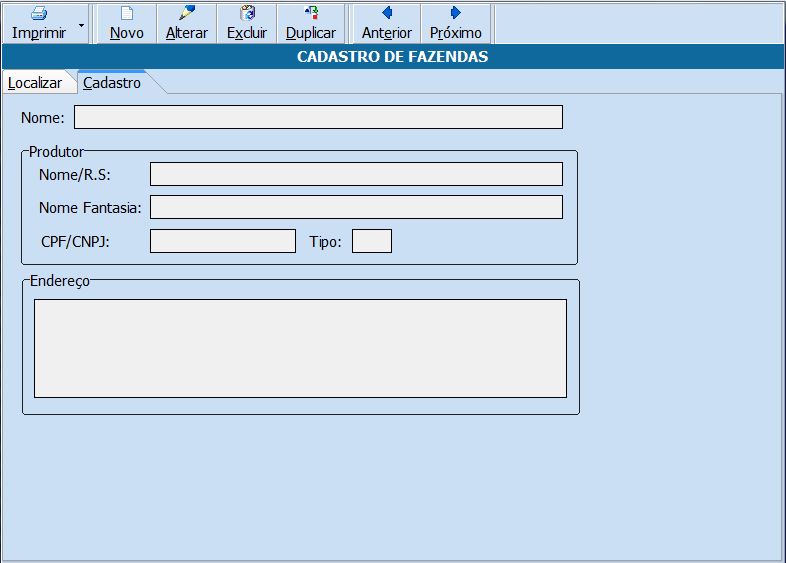Select the Nome Fantasia text box
Image resolution: width=786 pixels, height=563 pixels.
pyautogui.click(x=356, y=207)
